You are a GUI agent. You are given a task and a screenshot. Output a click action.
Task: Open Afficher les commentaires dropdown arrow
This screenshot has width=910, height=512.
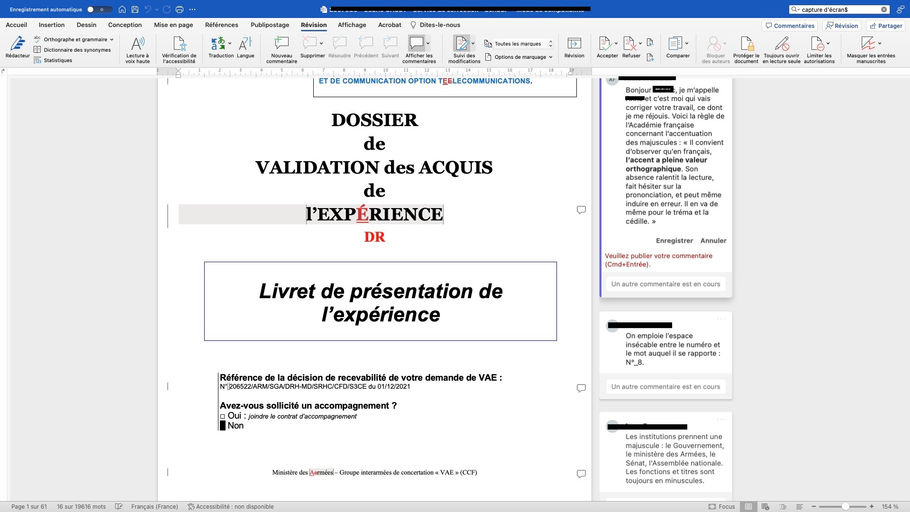pyautogui.click(x=428, y=44)
